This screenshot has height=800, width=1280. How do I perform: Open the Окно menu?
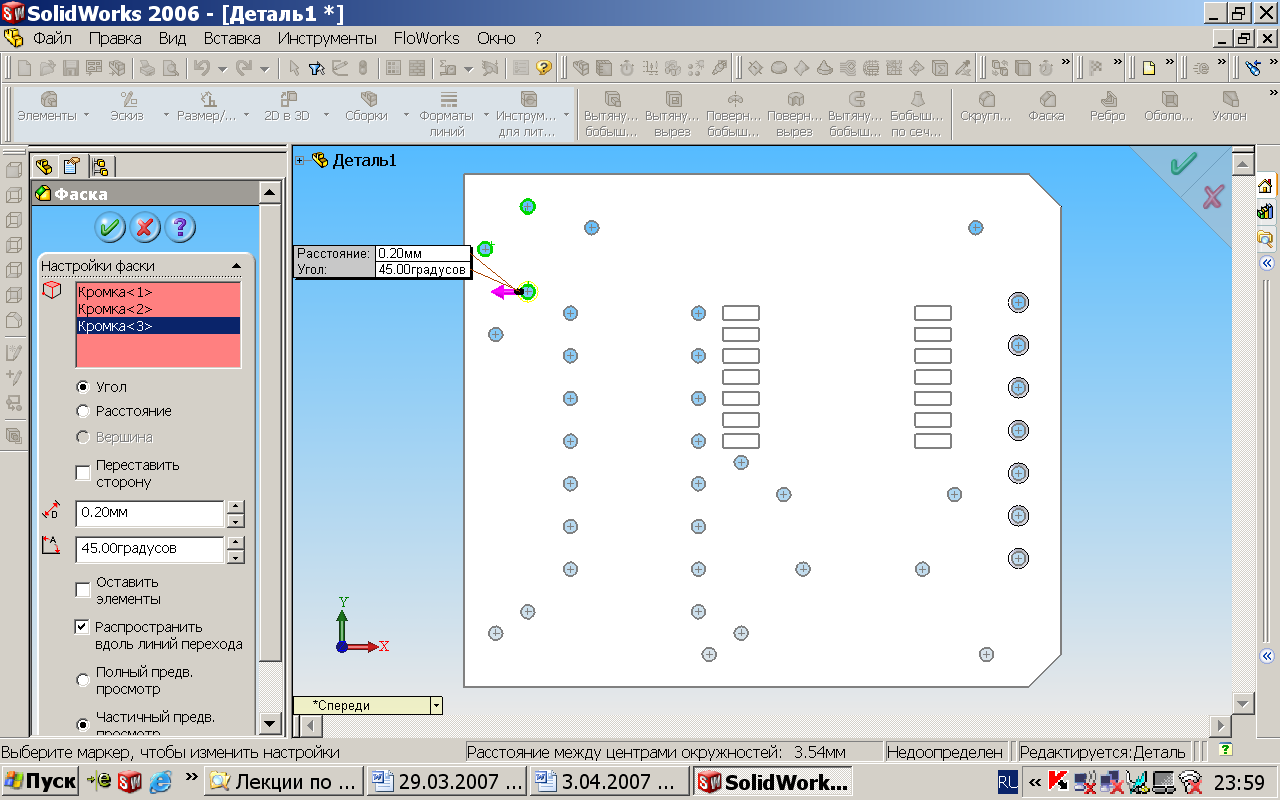click(496, 38)
